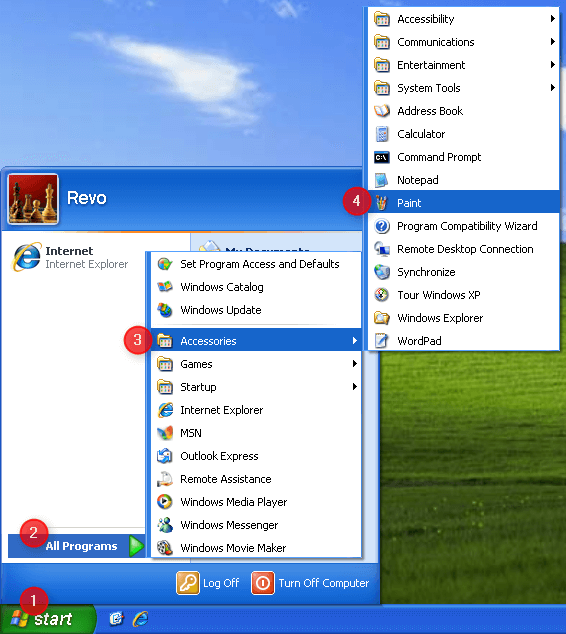Expand the Startup submenu arrow
Screen dimensions: 566x634
(x=355, y=387)
